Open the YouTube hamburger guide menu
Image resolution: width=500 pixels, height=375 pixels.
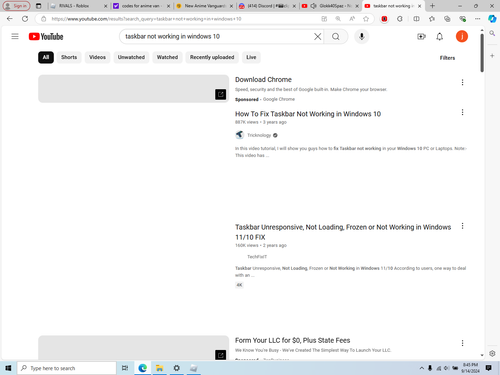15,36
